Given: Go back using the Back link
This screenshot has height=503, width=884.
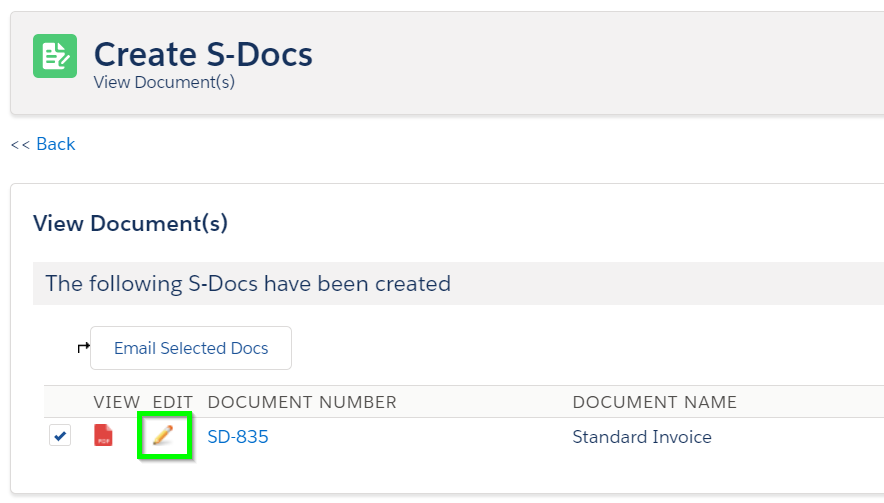Looking at the screenshot, I should coord(55,144).
